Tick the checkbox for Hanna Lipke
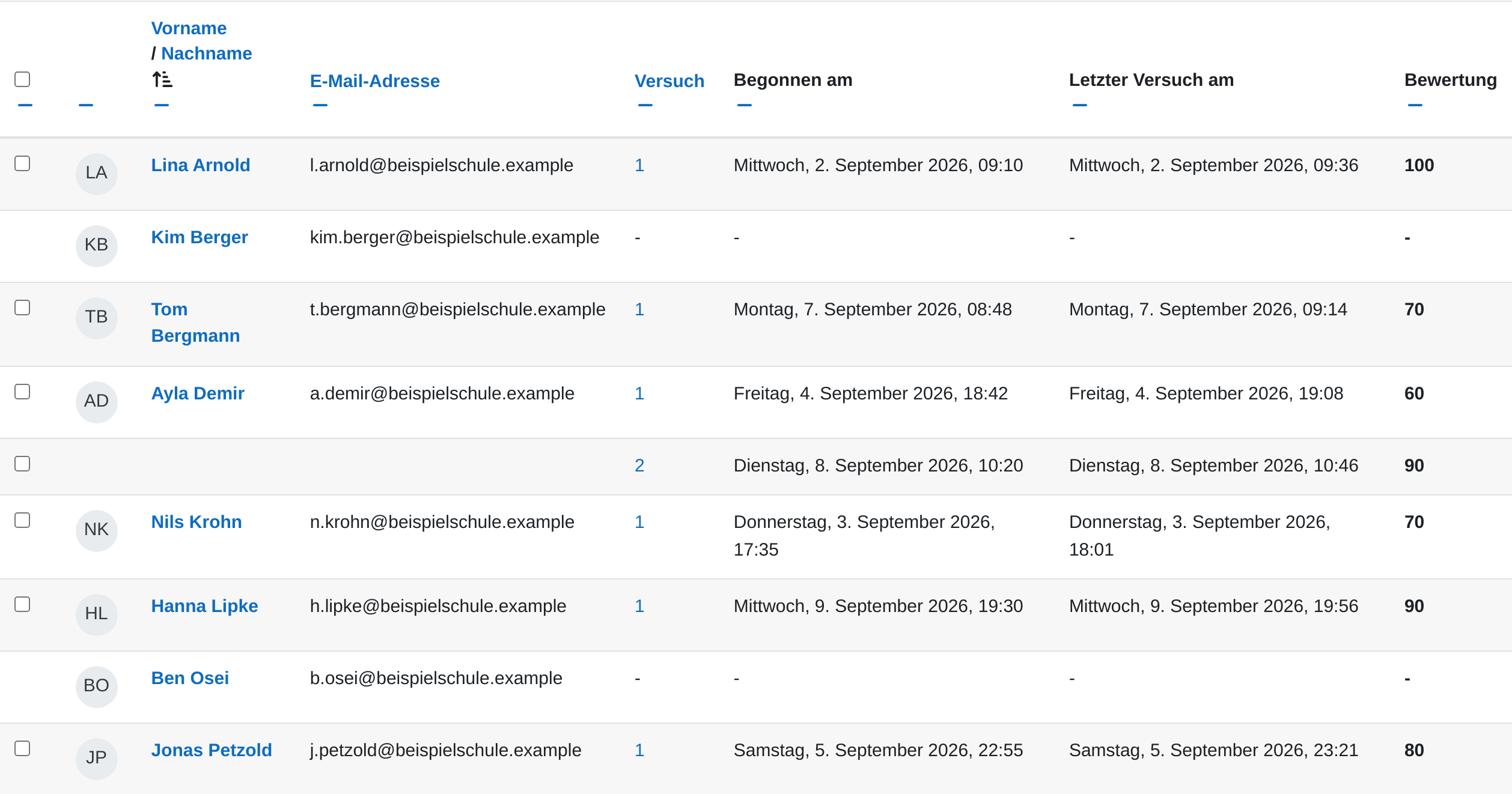 pos(22,604)
